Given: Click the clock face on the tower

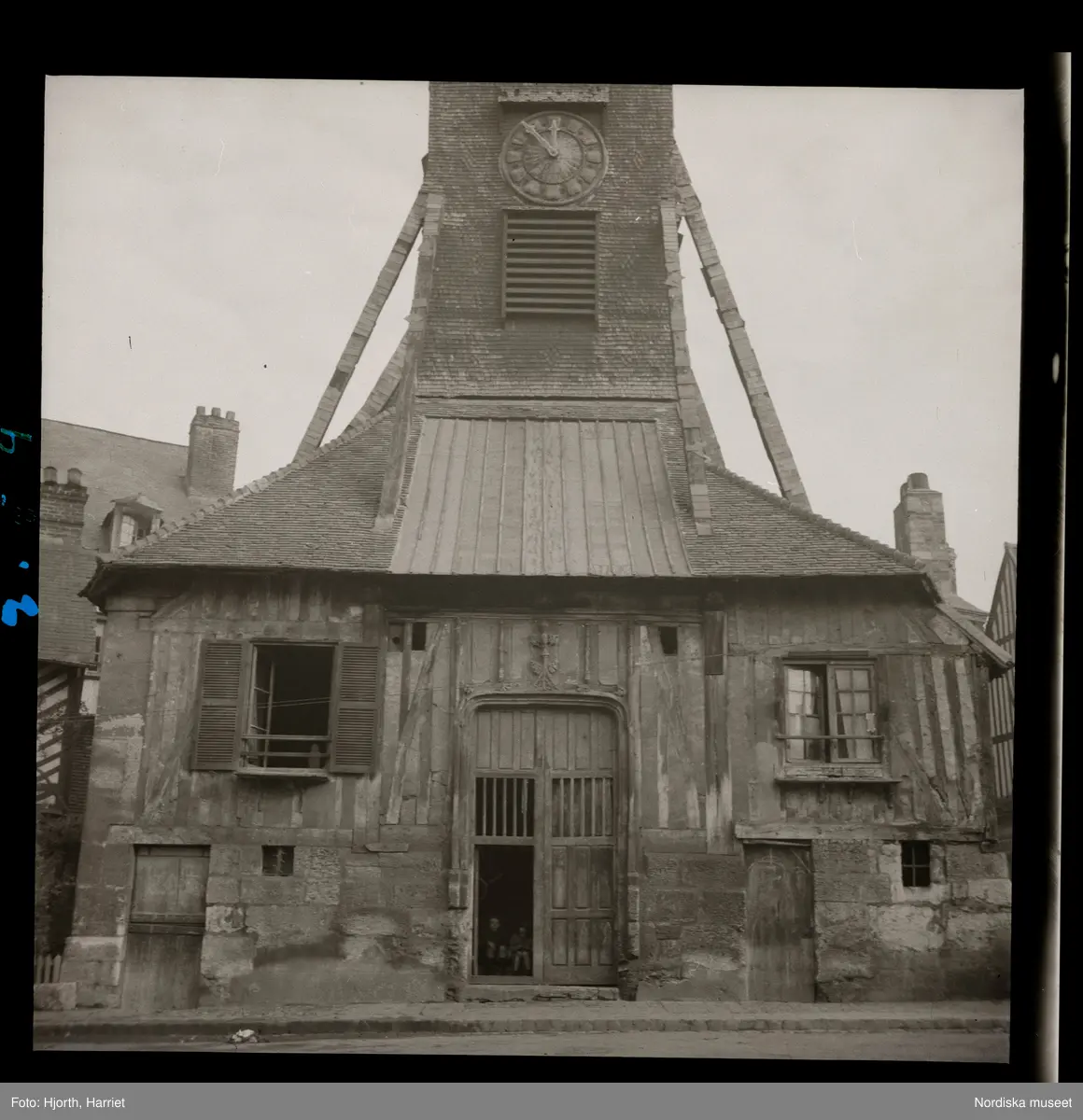Looking at the screenshot, I should (x=553, y=158).
